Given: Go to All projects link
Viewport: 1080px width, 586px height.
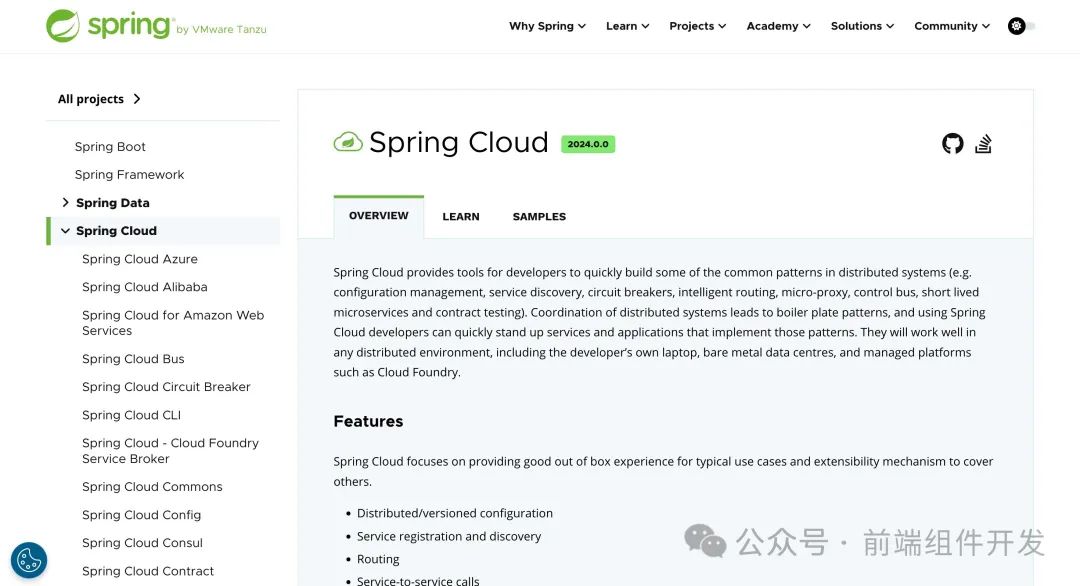Looking at the screenshot, I should click(99, 99).
